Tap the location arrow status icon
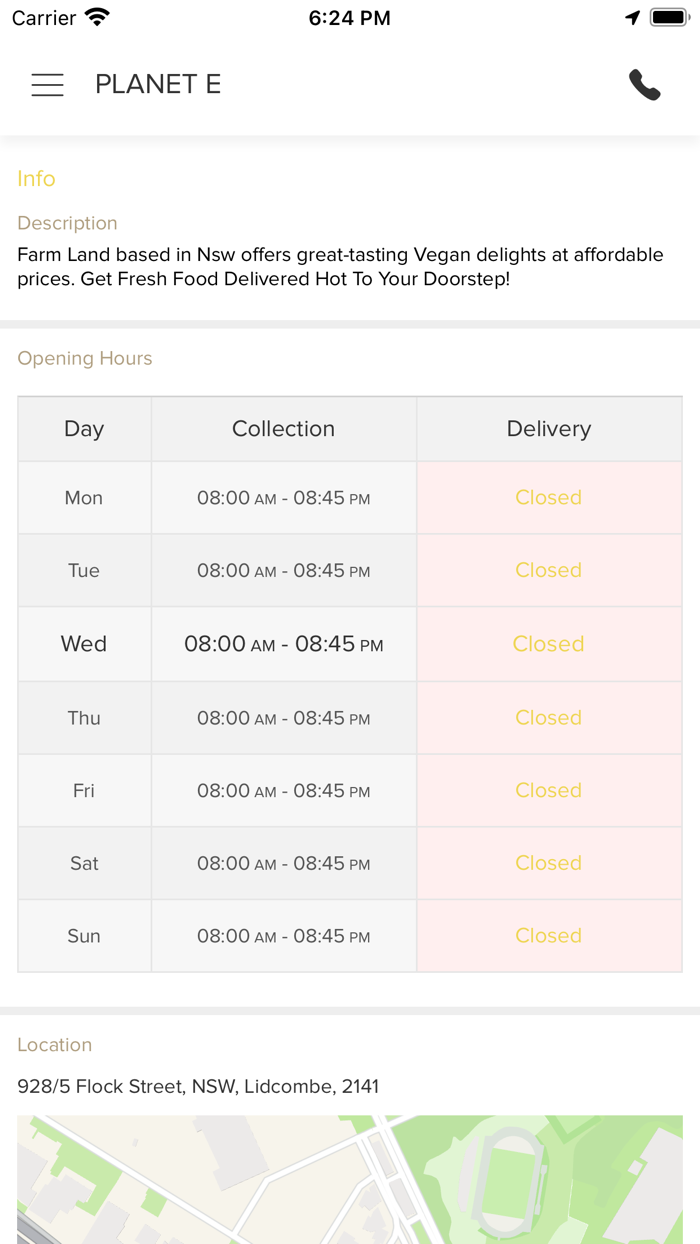 tap(632, 18)
